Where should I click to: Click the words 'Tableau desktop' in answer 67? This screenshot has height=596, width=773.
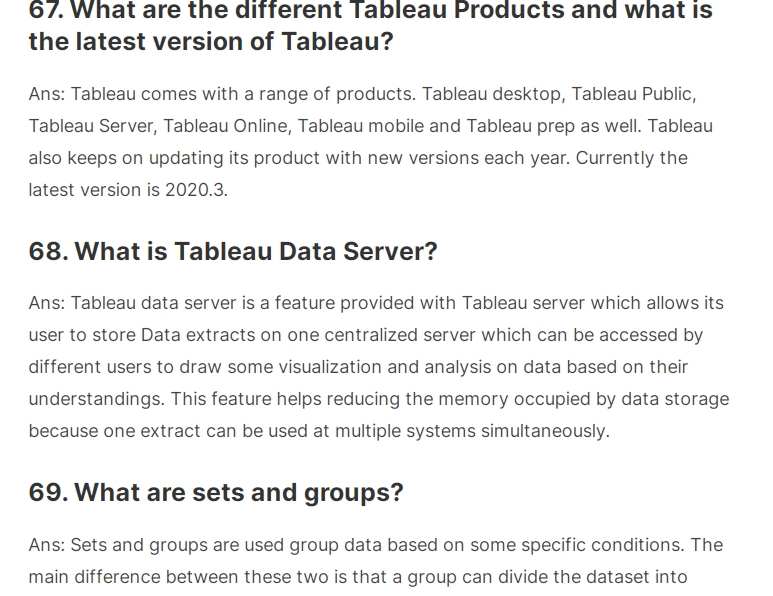[491, 94]
